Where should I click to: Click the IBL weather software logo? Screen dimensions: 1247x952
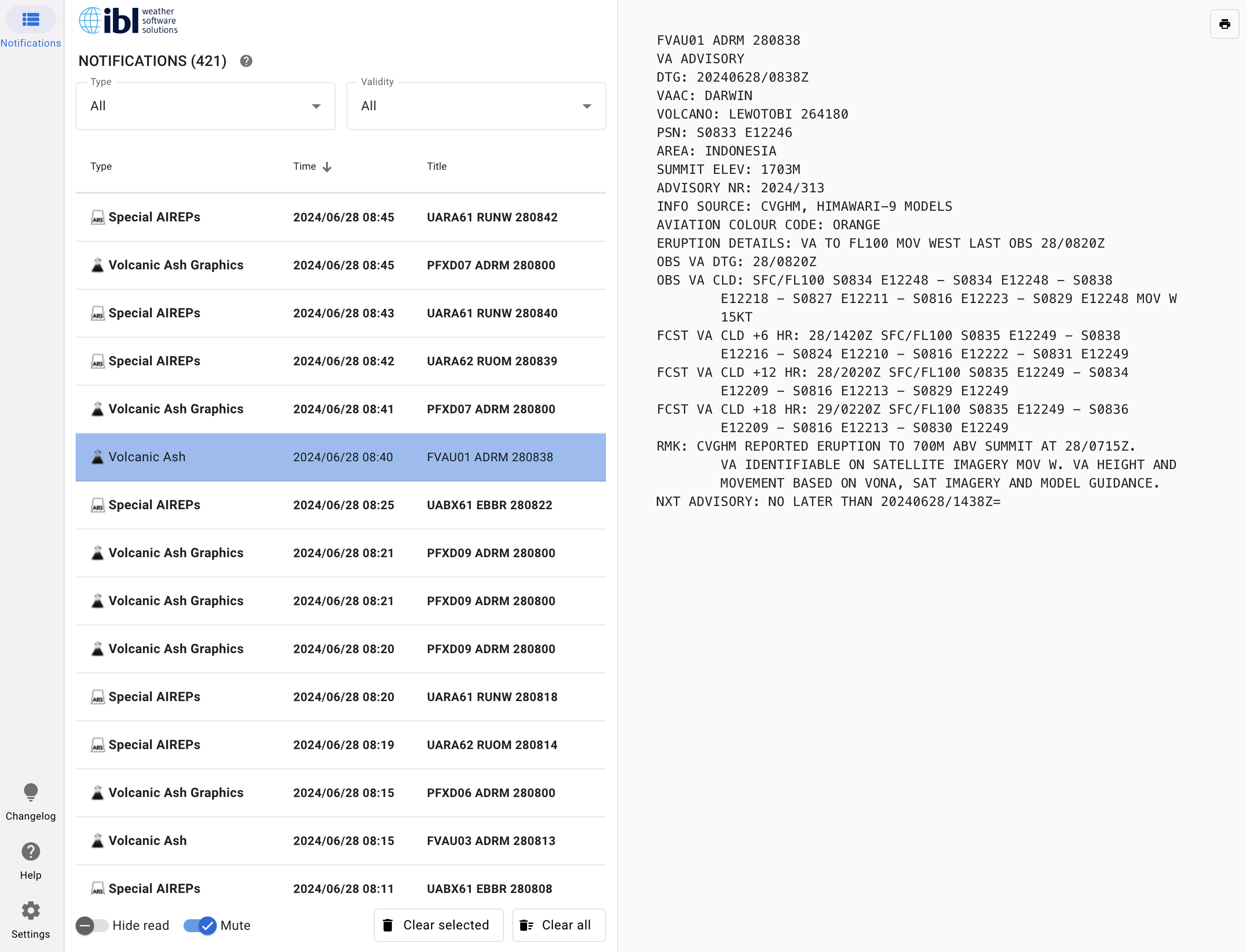pyautogui.click(x=128, y=21)
